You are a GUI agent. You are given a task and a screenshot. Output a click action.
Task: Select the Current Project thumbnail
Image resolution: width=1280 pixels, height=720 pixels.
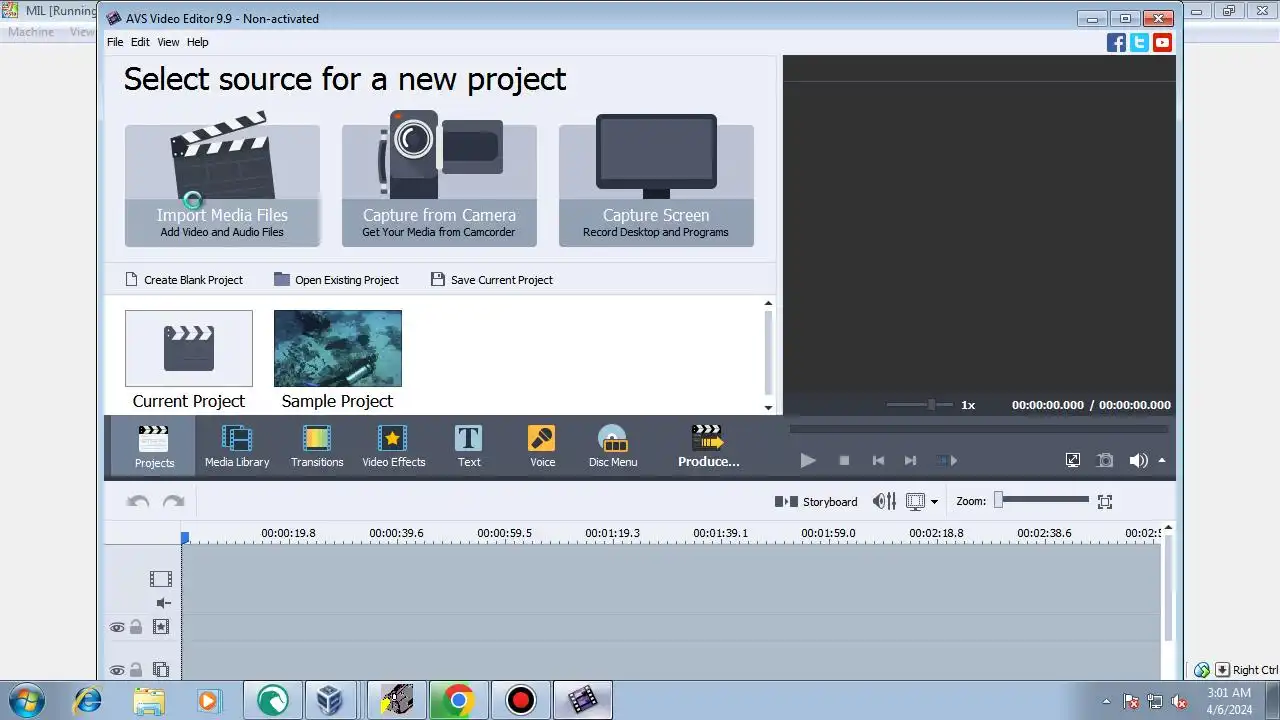tap(189, 348)
